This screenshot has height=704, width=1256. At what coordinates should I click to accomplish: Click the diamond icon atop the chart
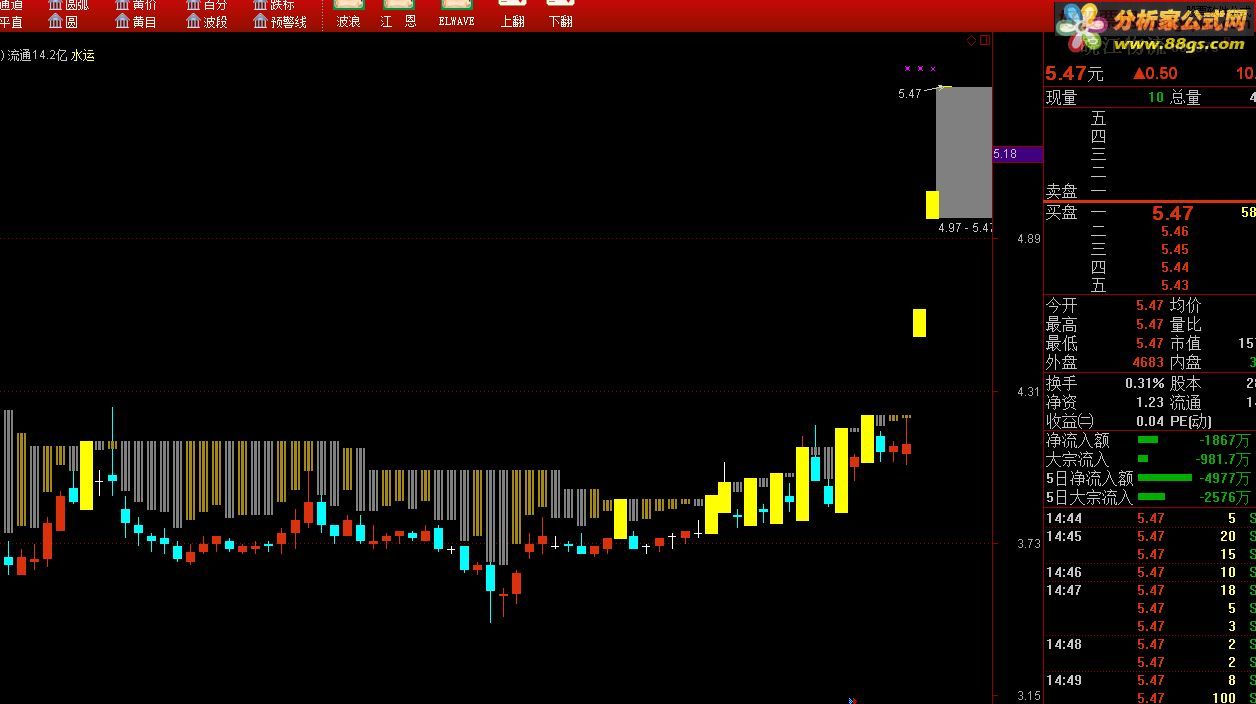click(971, 41)
